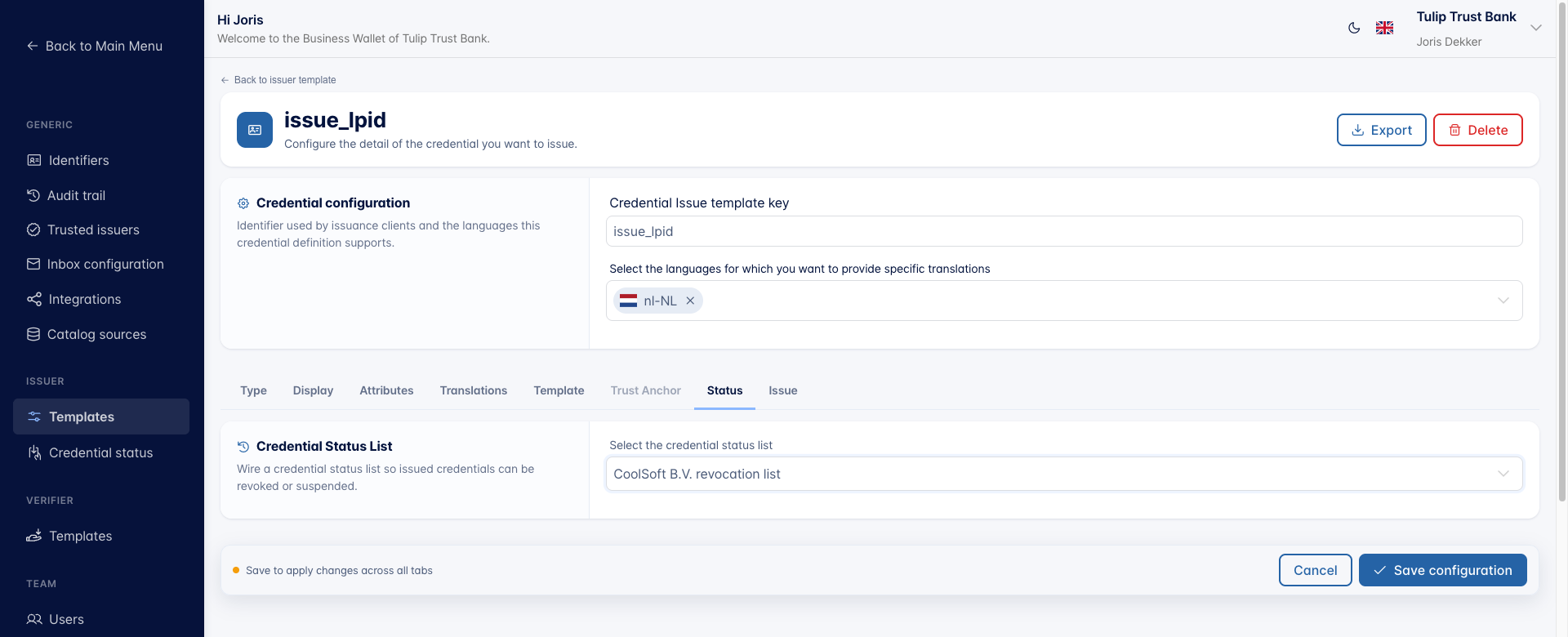Viewport: 1568px width, 637px height.
Task: Click the 'Save to apply changes' notice
Action: 339,571
